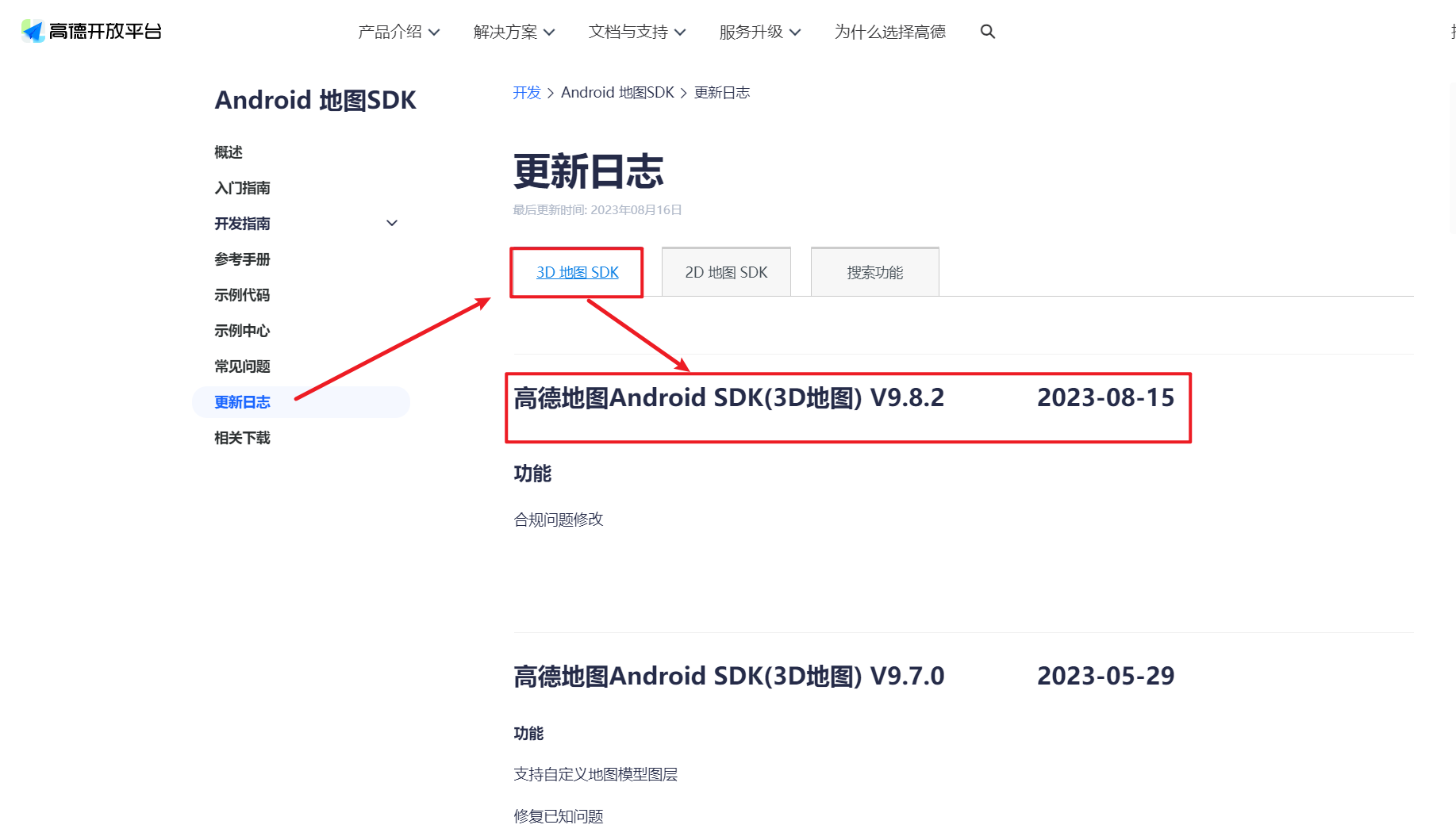This screenshot has width=1456, height=840.
Task: Click the 支持自定义地图模型图层 entry
Action: [x=596, y=774]
